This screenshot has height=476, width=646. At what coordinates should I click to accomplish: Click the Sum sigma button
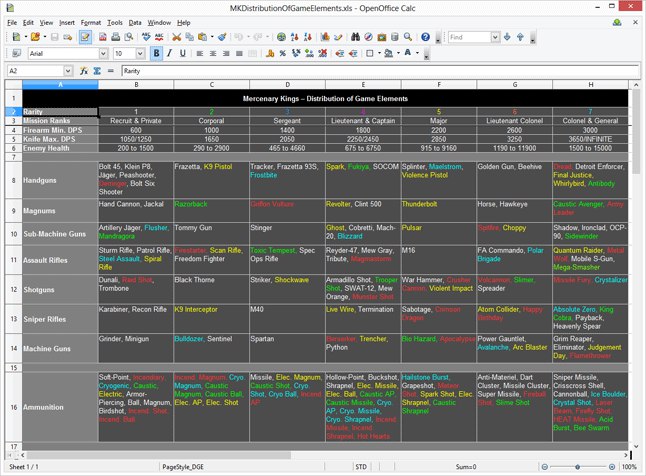click(97, 71)
